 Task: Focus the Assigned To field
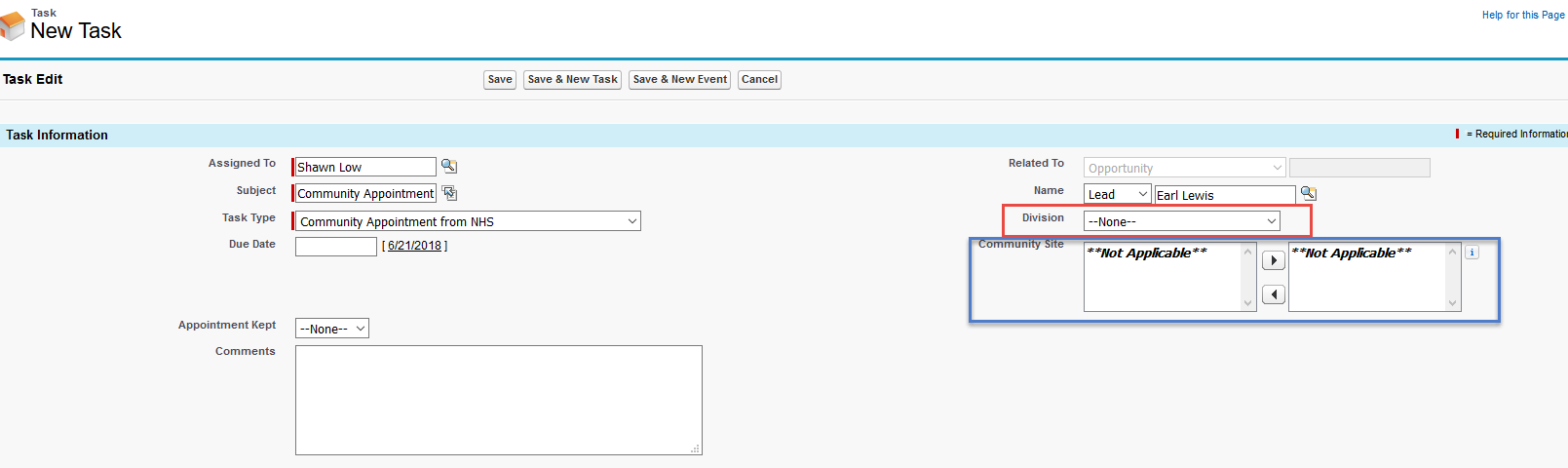[x=365, y=167]
